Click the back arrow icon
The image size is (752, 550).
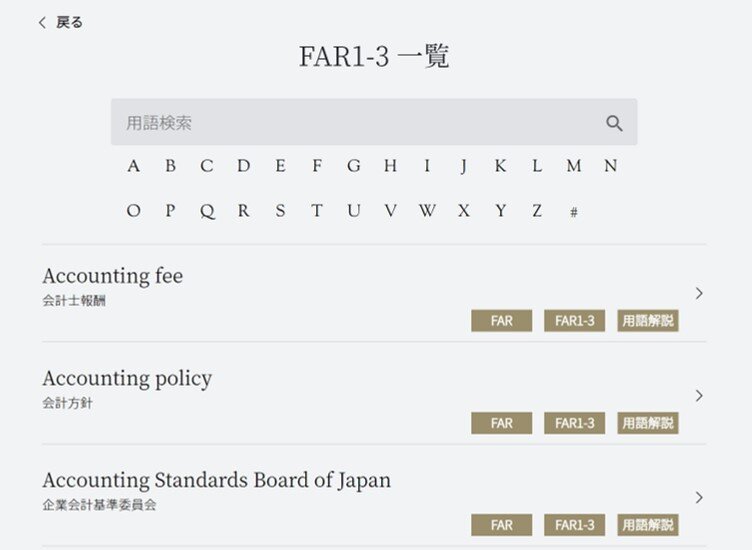click(42, 22)
